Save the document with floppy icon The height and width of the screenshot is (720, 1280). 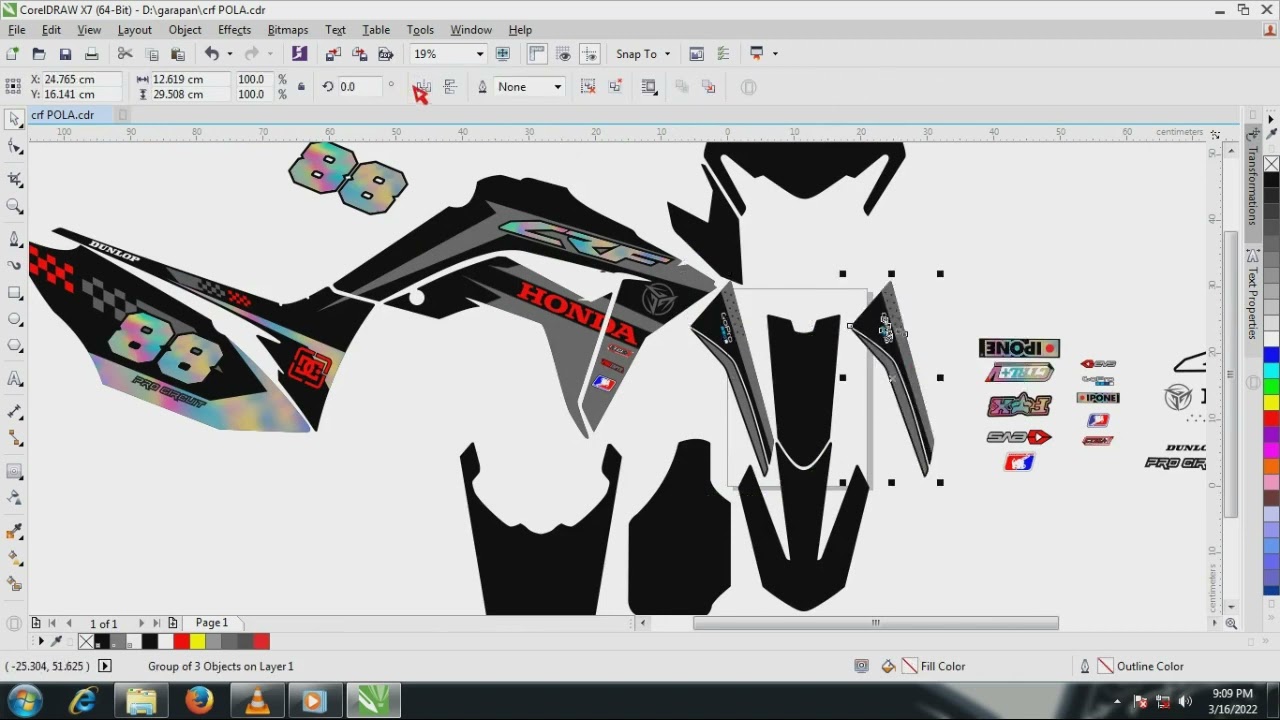[65, 54]
